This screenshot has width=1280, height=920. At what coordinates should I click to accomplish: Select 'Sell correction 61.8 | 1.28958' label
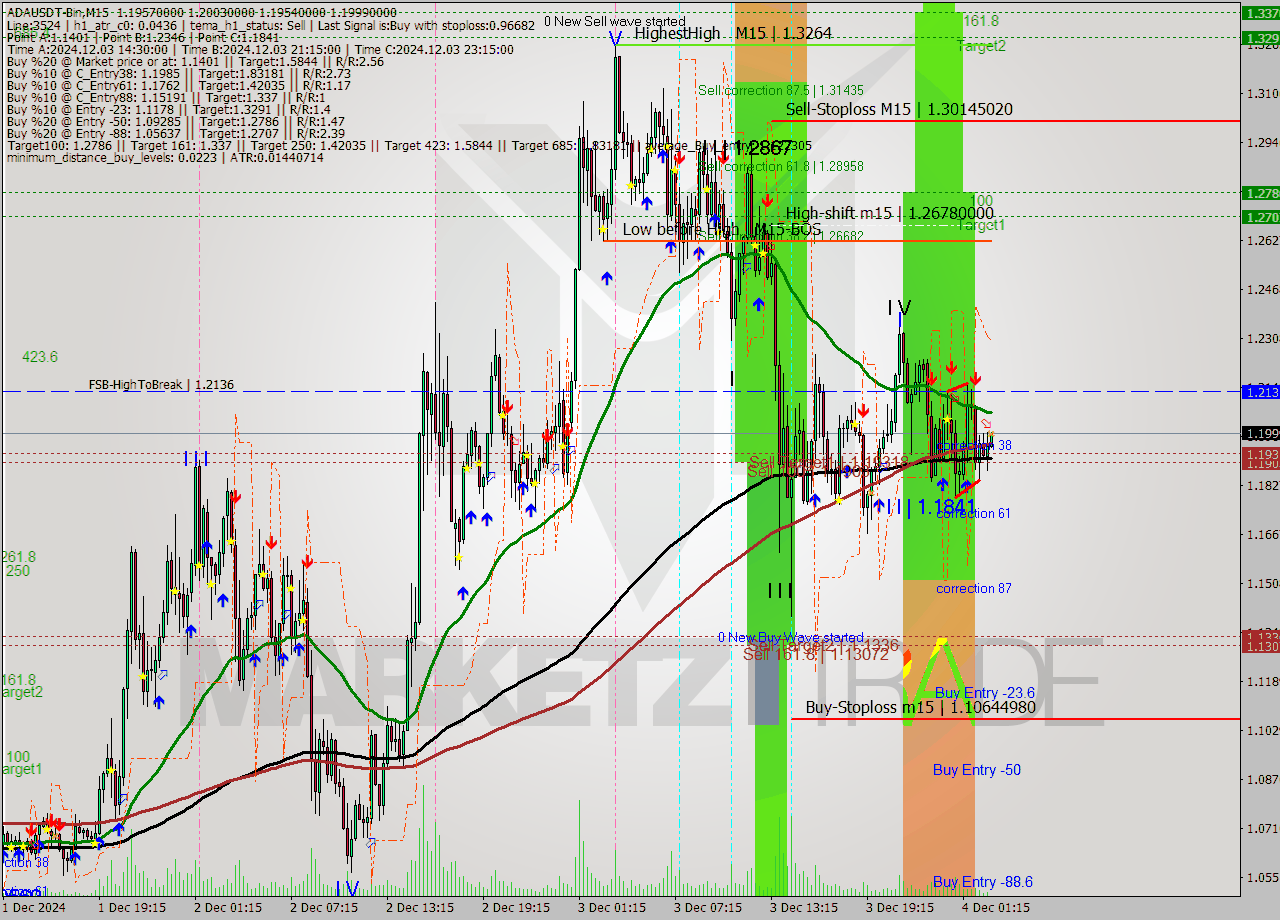[x=781, y=166]
